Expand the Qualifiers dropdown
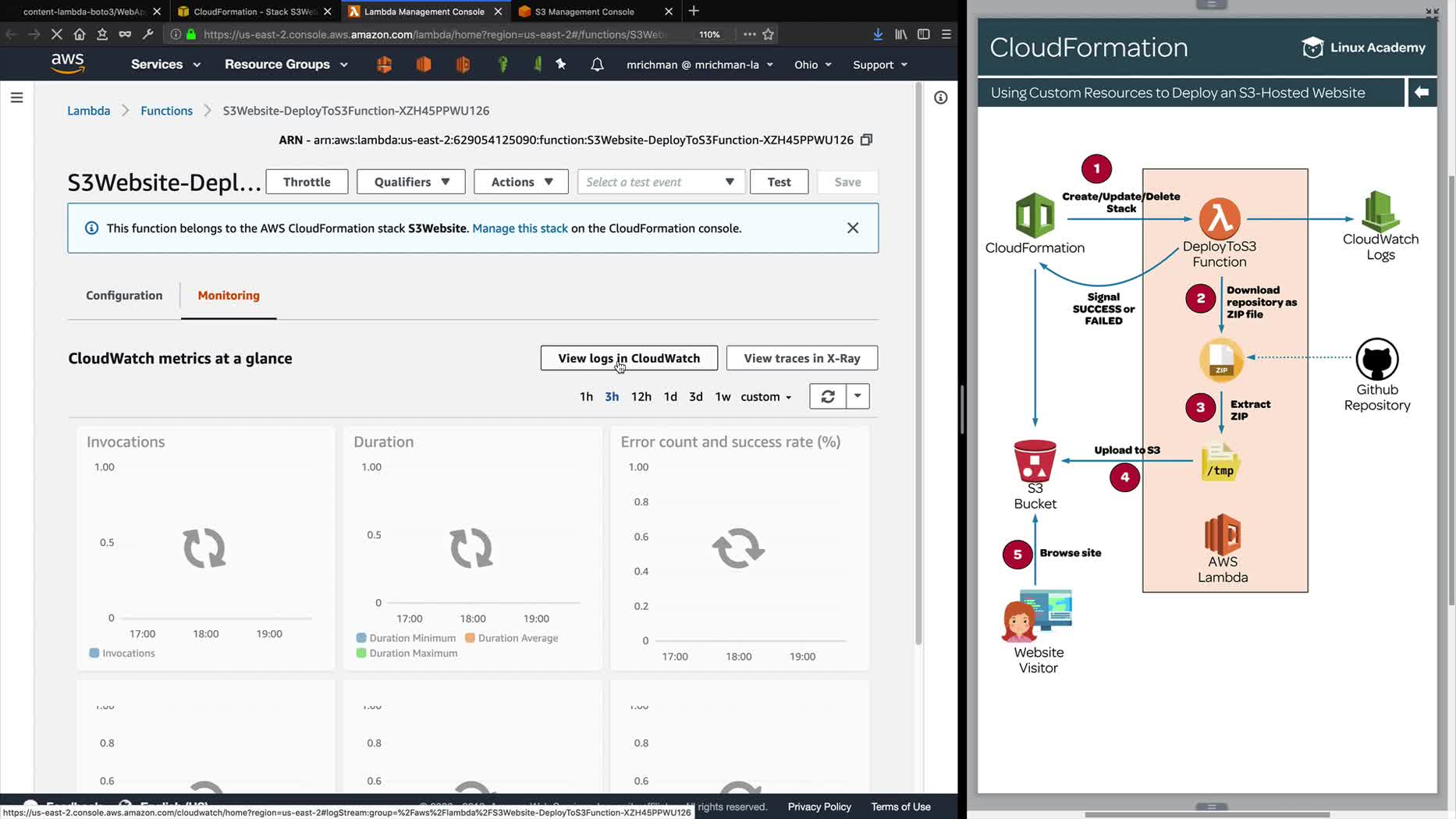1456x819 pixels. (411, 182)
